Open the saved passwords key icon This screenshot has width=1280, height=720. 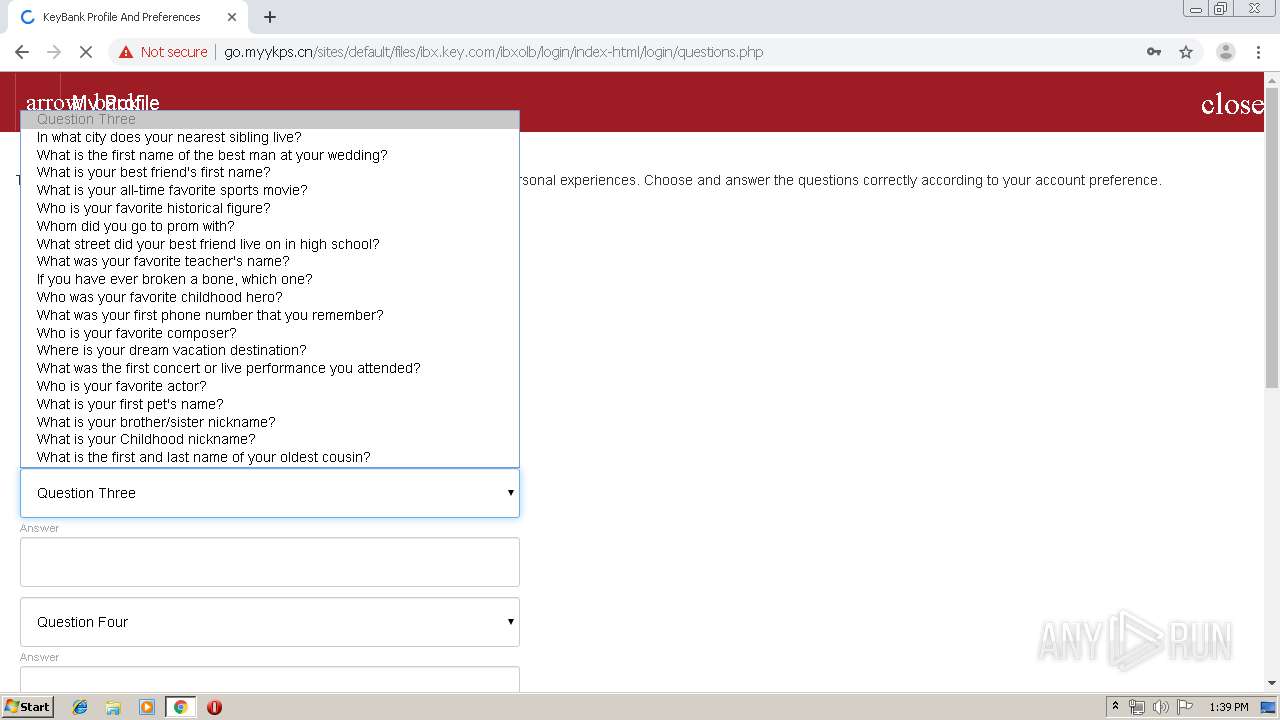pyautogui.click(x=1154, y=52)
